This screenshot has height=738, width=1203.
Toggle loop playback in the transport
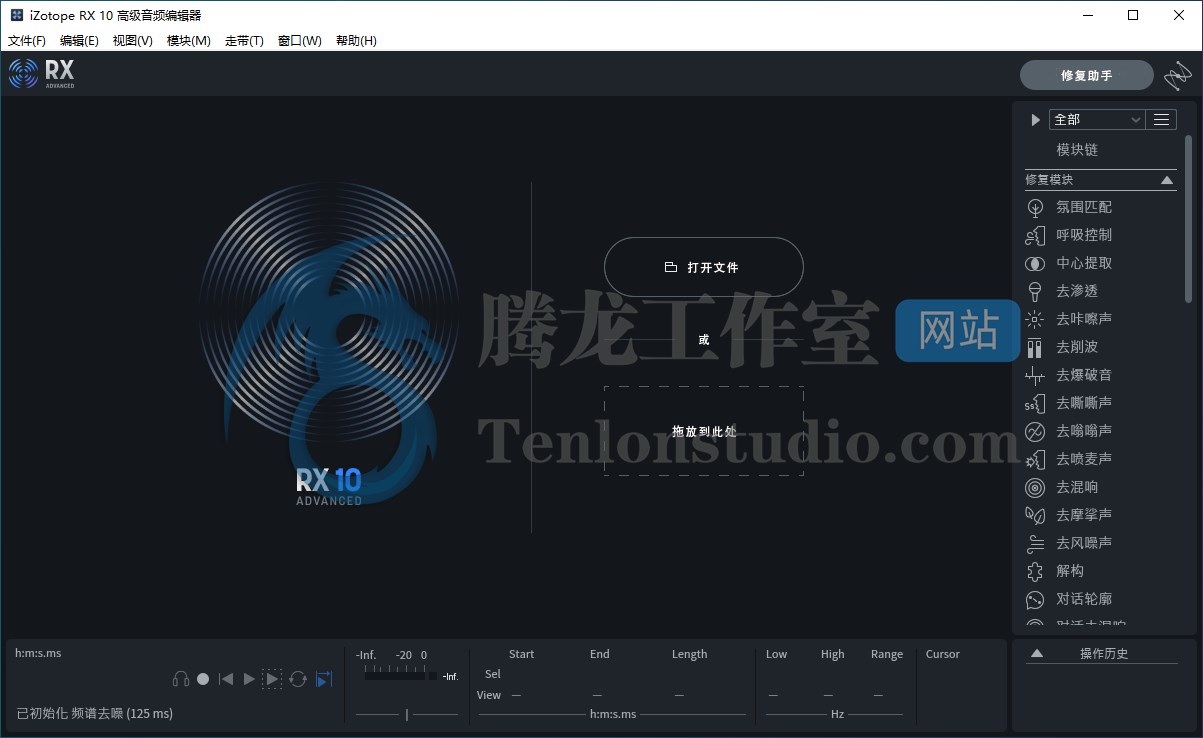point(298,679)
